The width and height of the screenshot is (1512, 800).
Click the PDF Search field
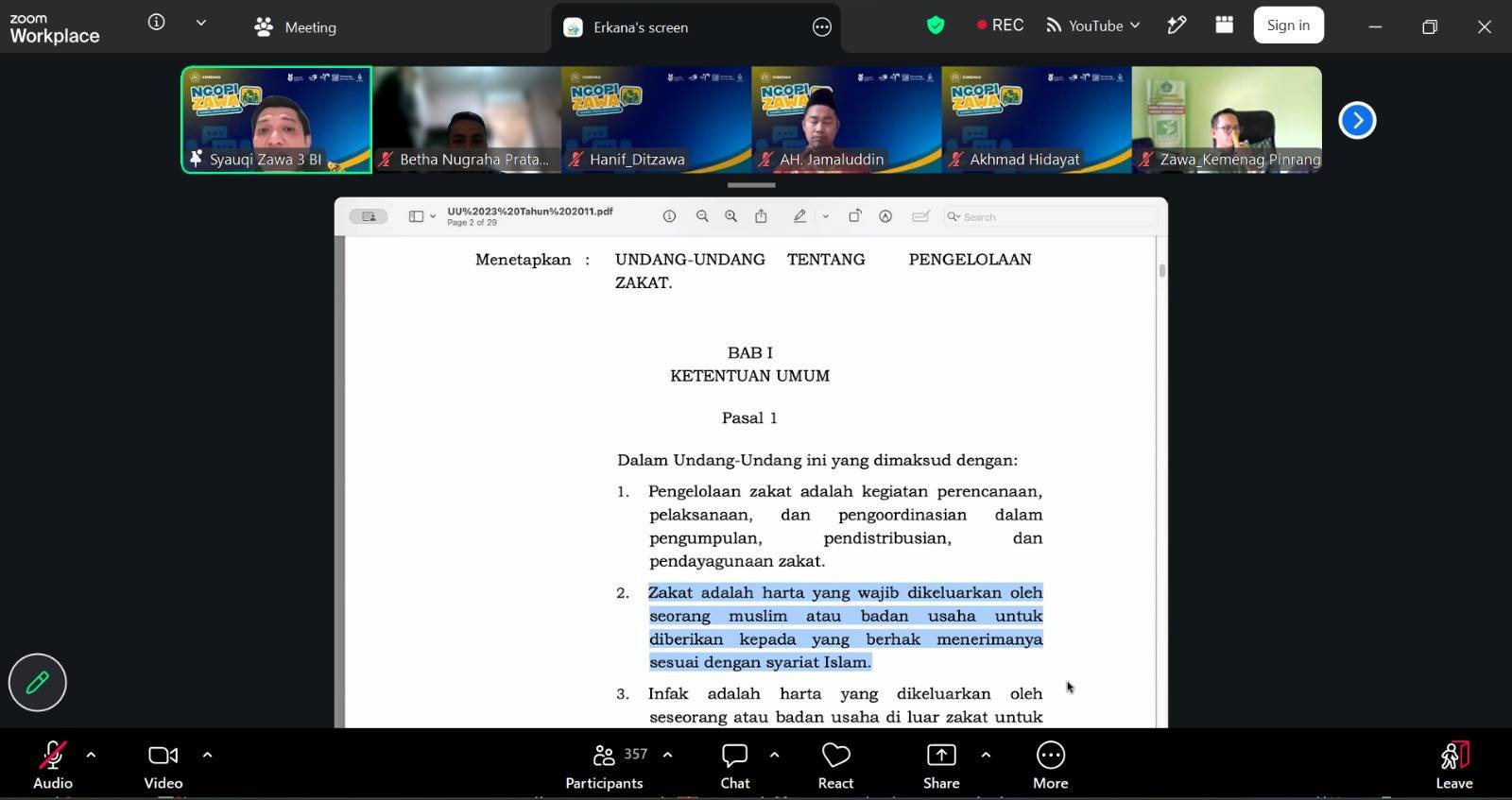1050,216
